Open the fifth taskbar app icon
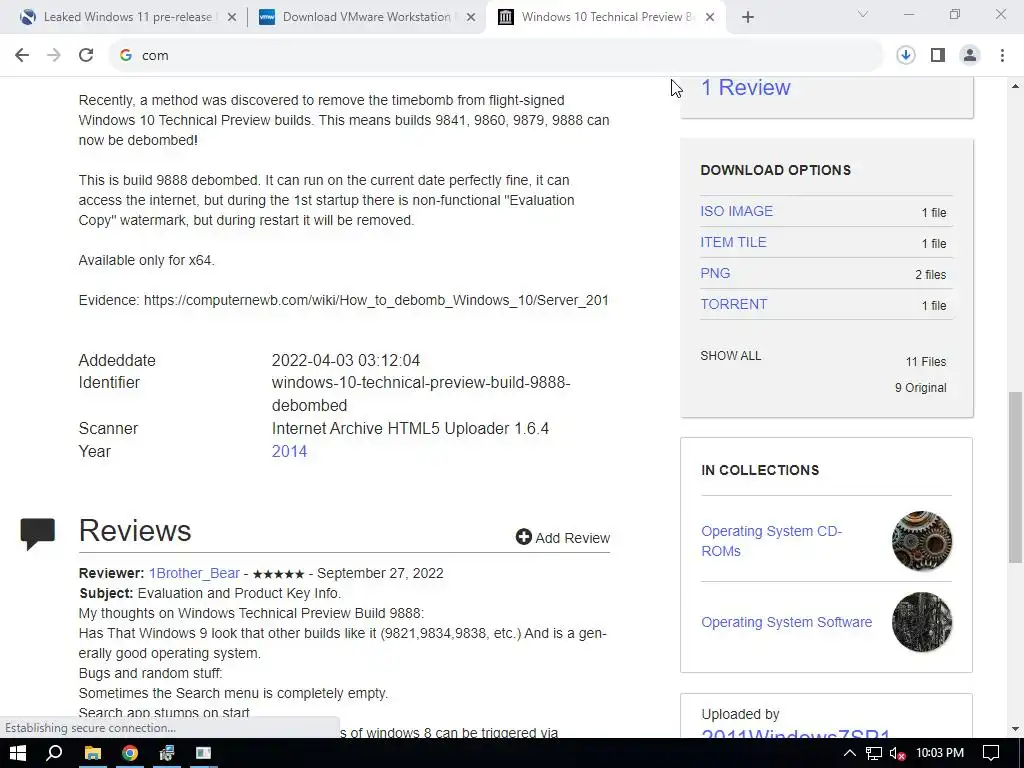 [167, 753]
